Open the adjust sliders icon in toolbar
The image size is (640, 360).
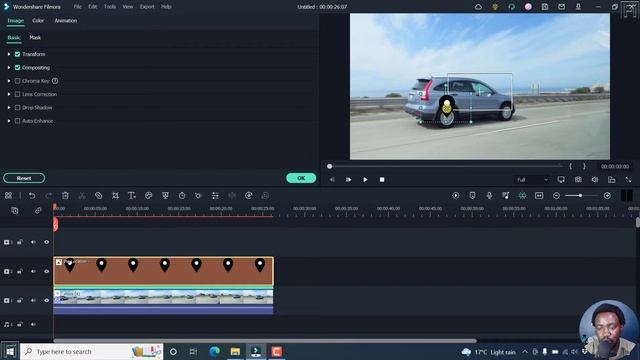tap(215, 196)
